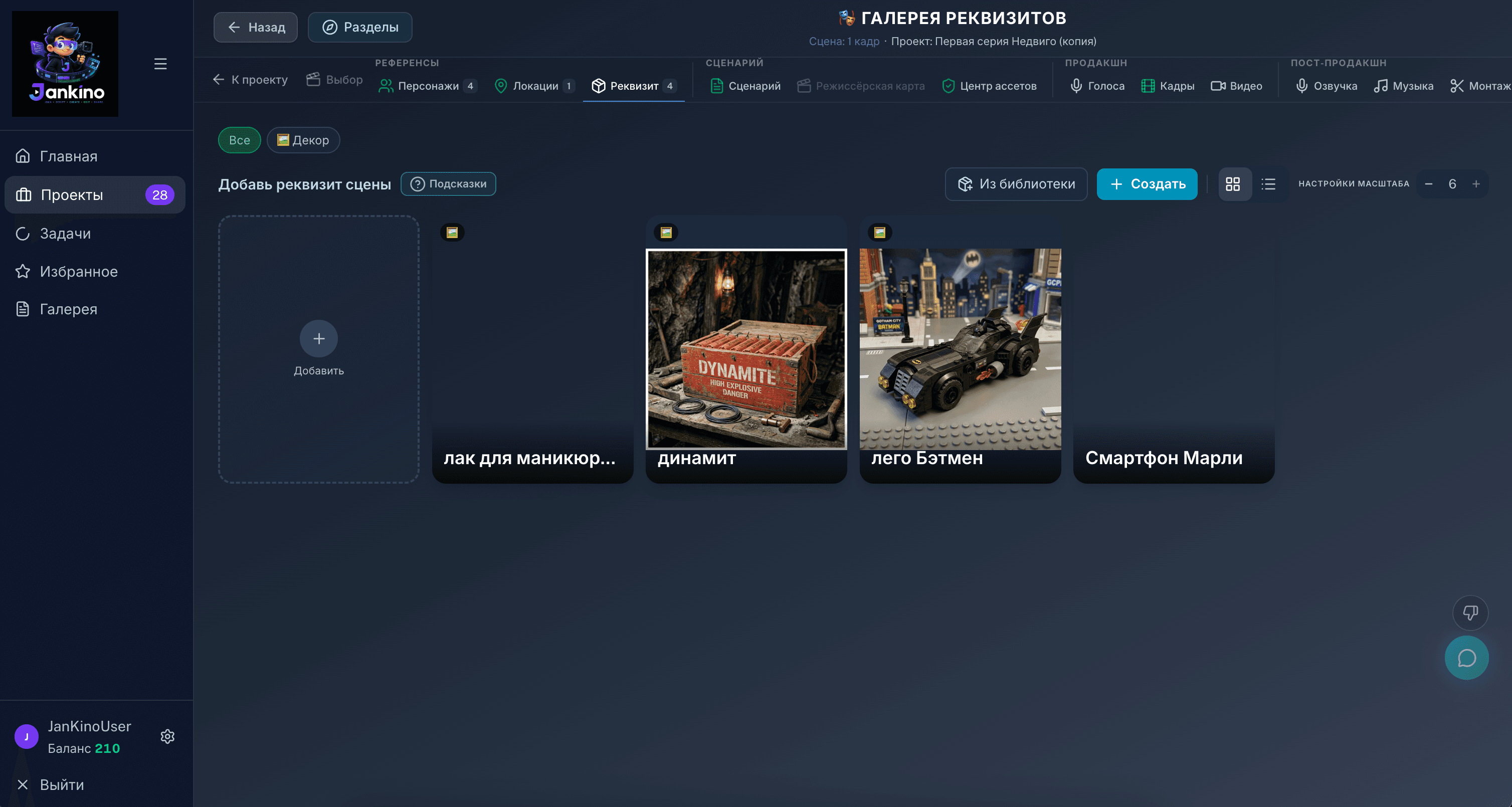This screenshot has height=807, width=1512.
Task: Open the лак для маникюра card
Action: 532,349
